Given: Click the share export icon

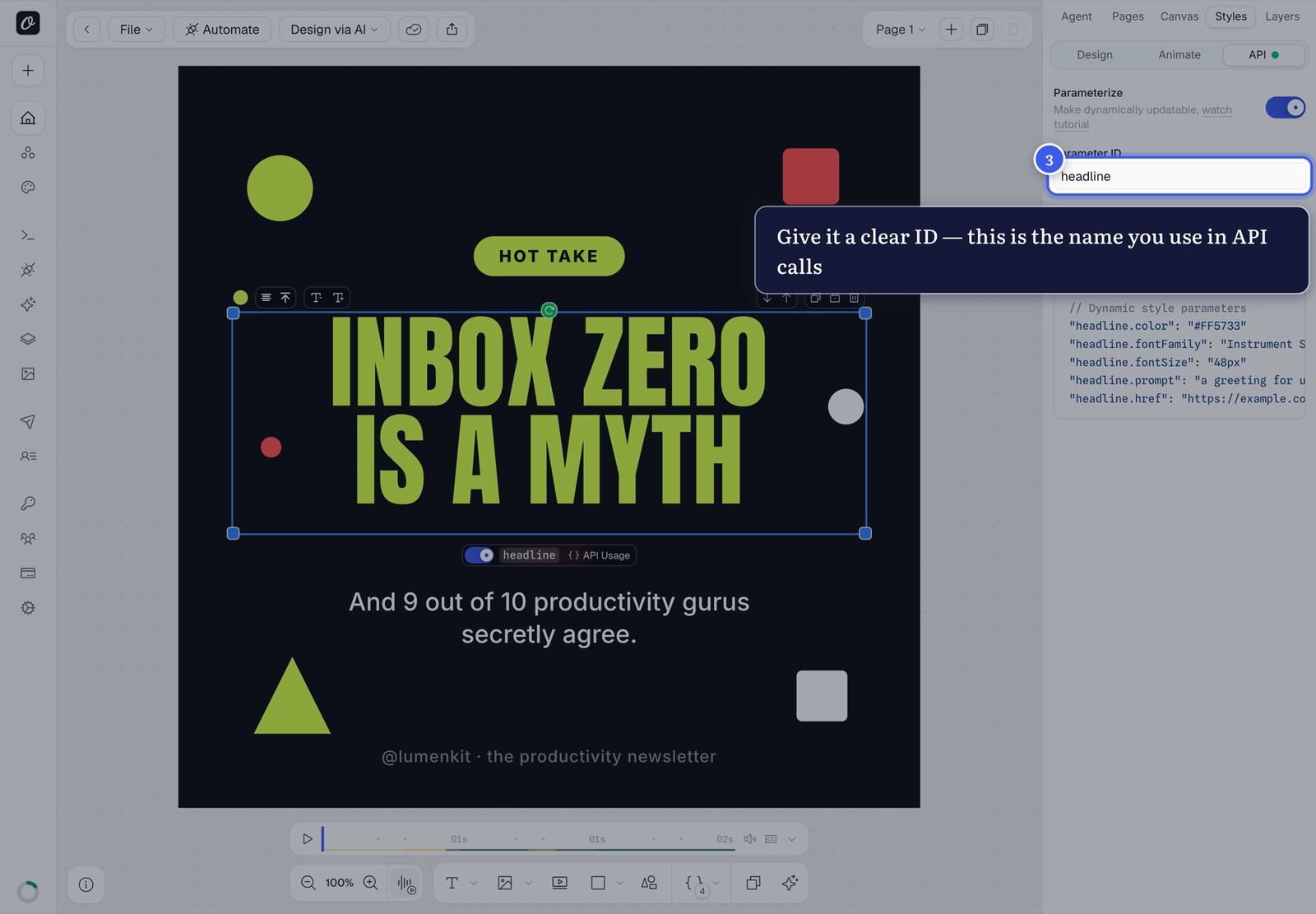Looking at the screenshot, I should 452,30.
